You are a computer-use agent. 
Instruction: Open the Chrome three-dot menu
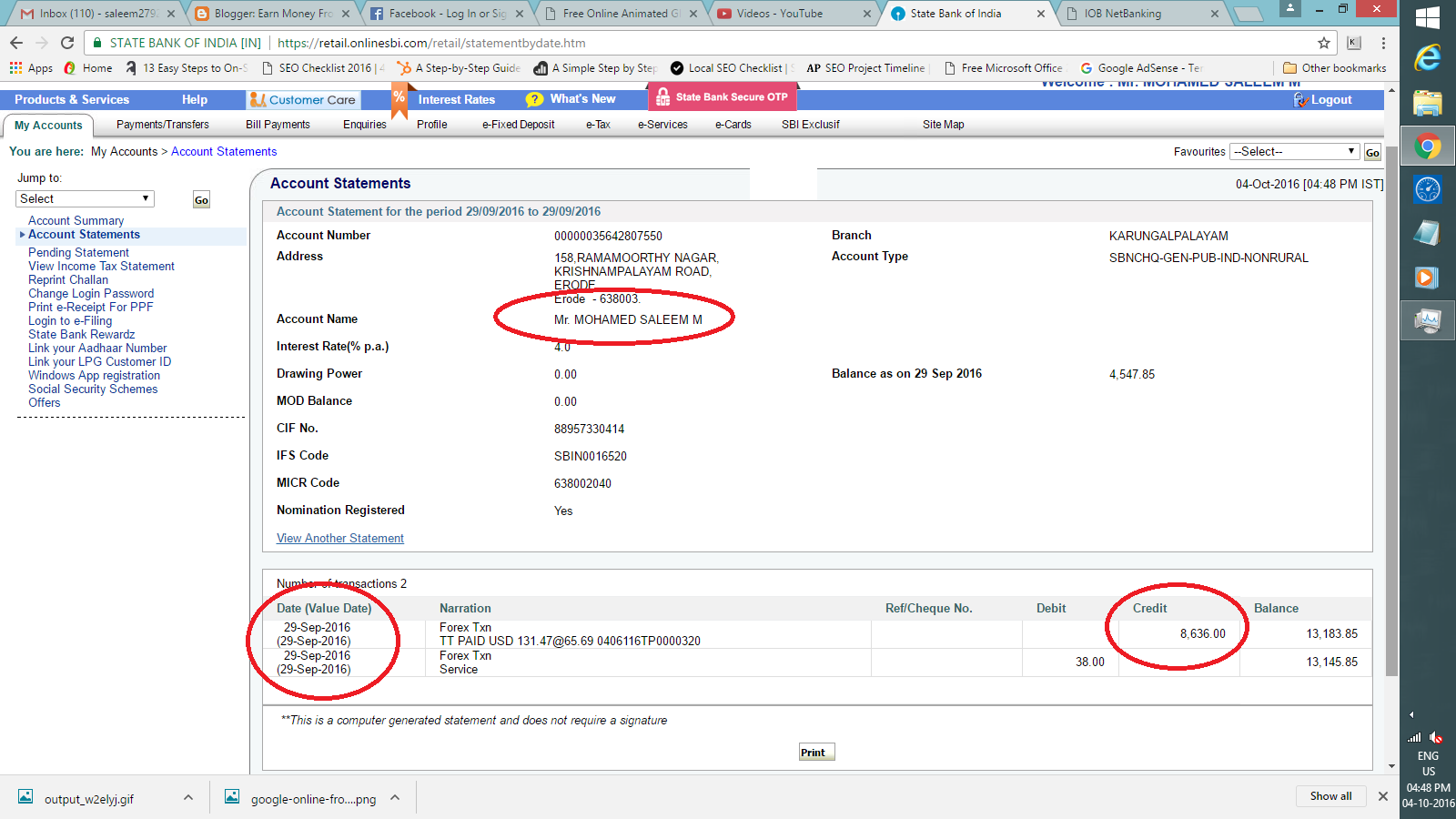point(1383,43)
